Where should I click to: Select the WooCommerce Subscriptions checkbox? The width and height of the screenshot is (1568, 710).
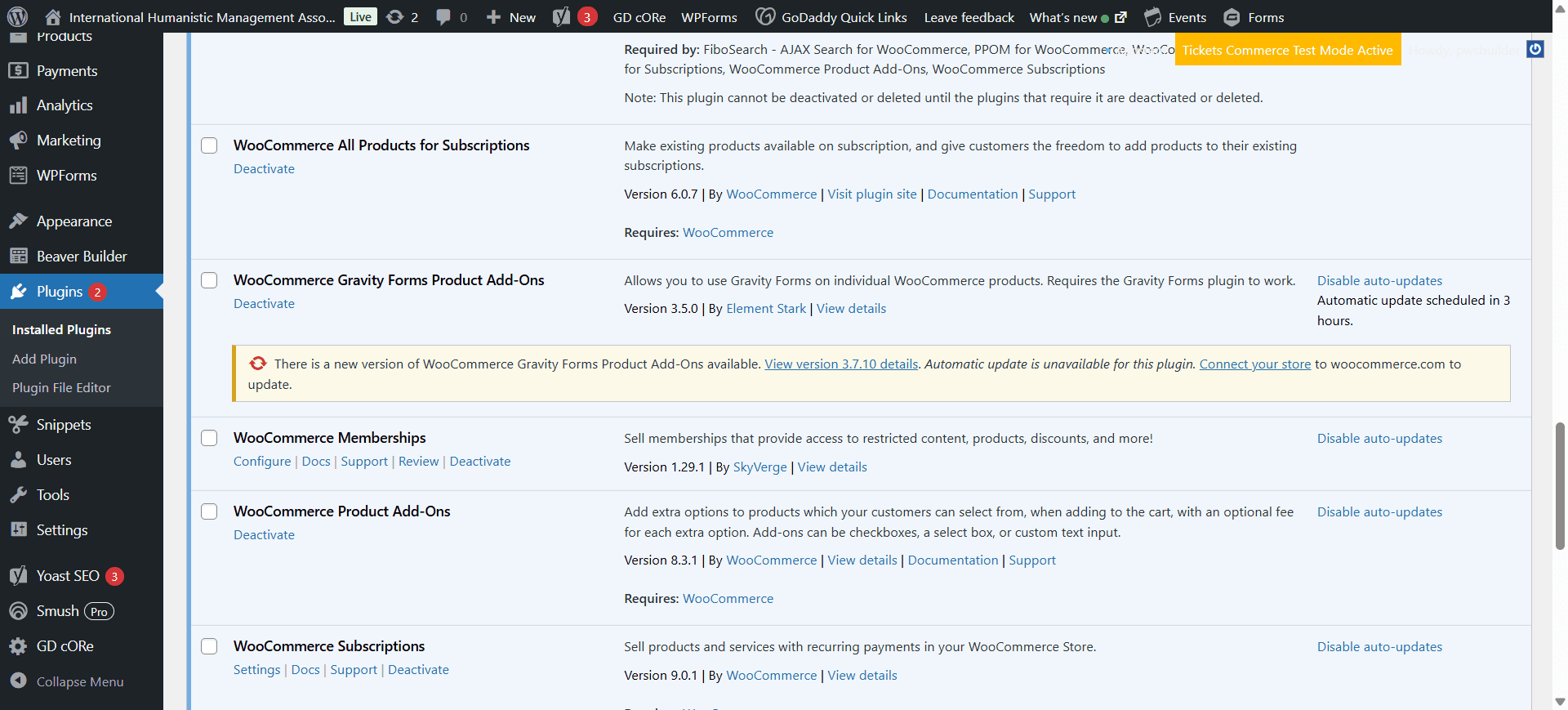click(210, 646)
